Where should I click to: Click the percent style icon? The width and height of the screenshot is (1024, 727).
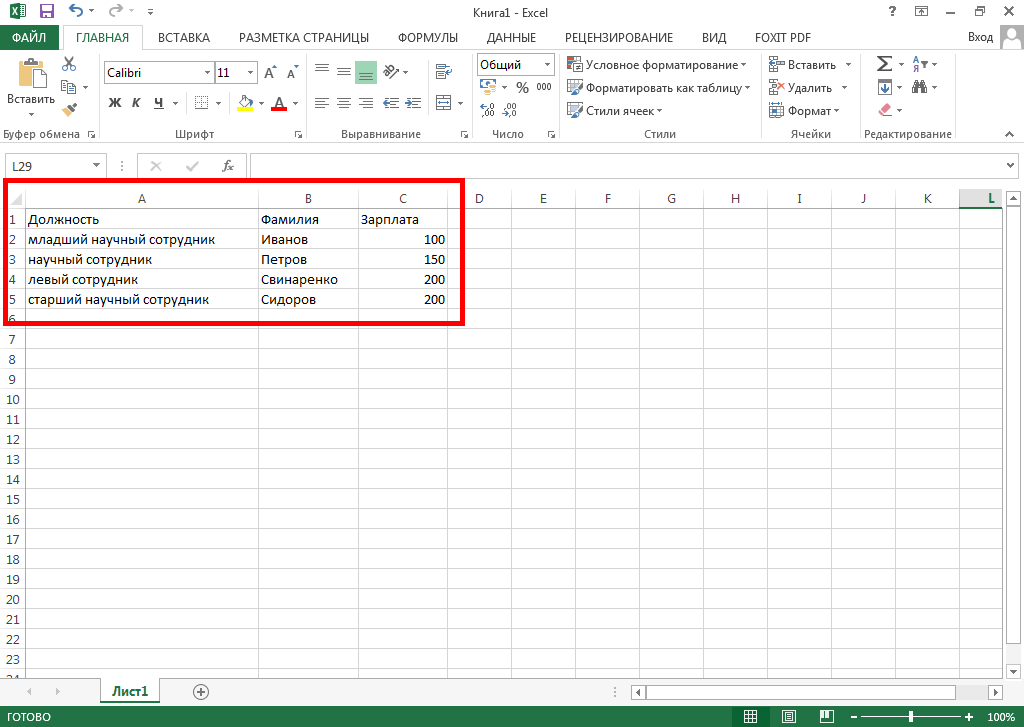(x=521, y=88)
